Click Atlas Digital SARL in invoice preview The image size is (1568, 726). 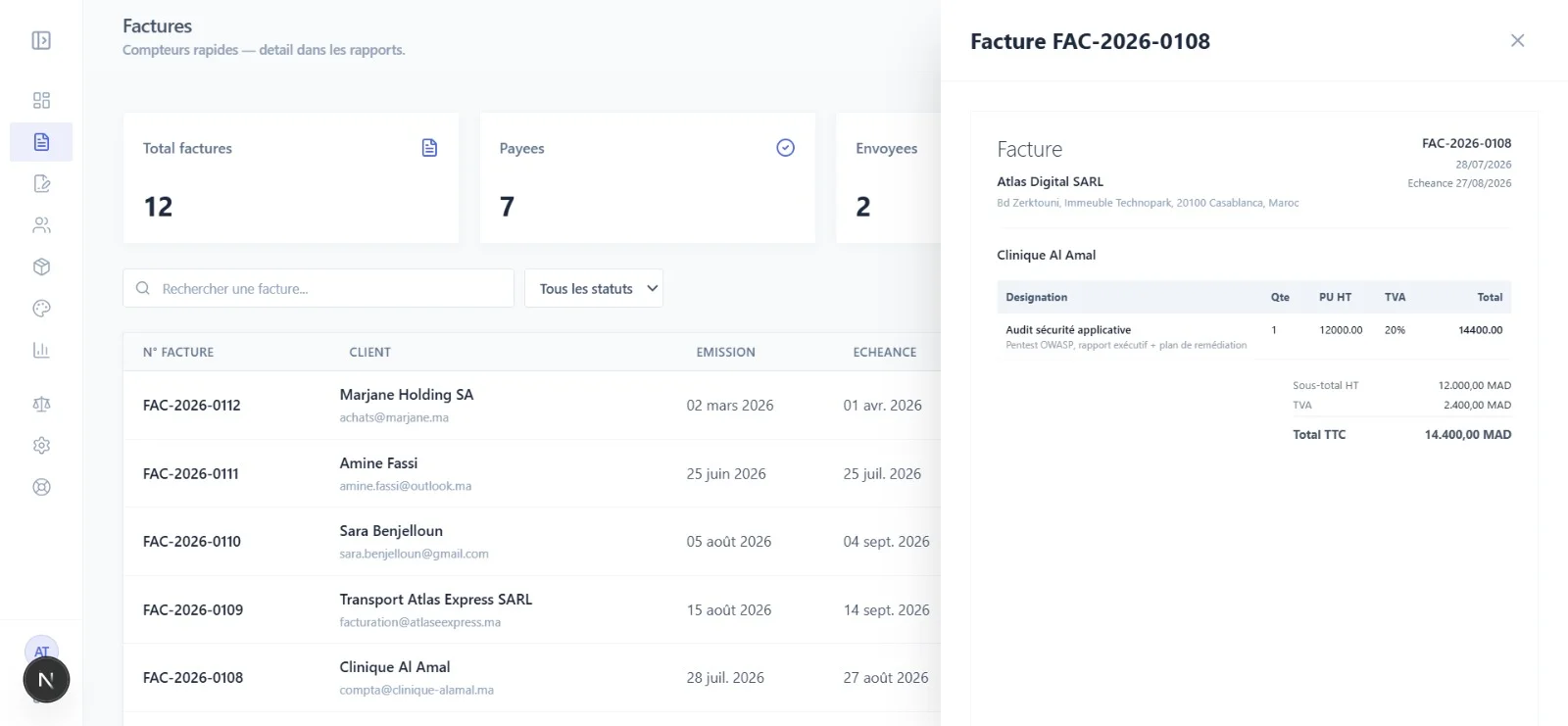coord(1051,181)
